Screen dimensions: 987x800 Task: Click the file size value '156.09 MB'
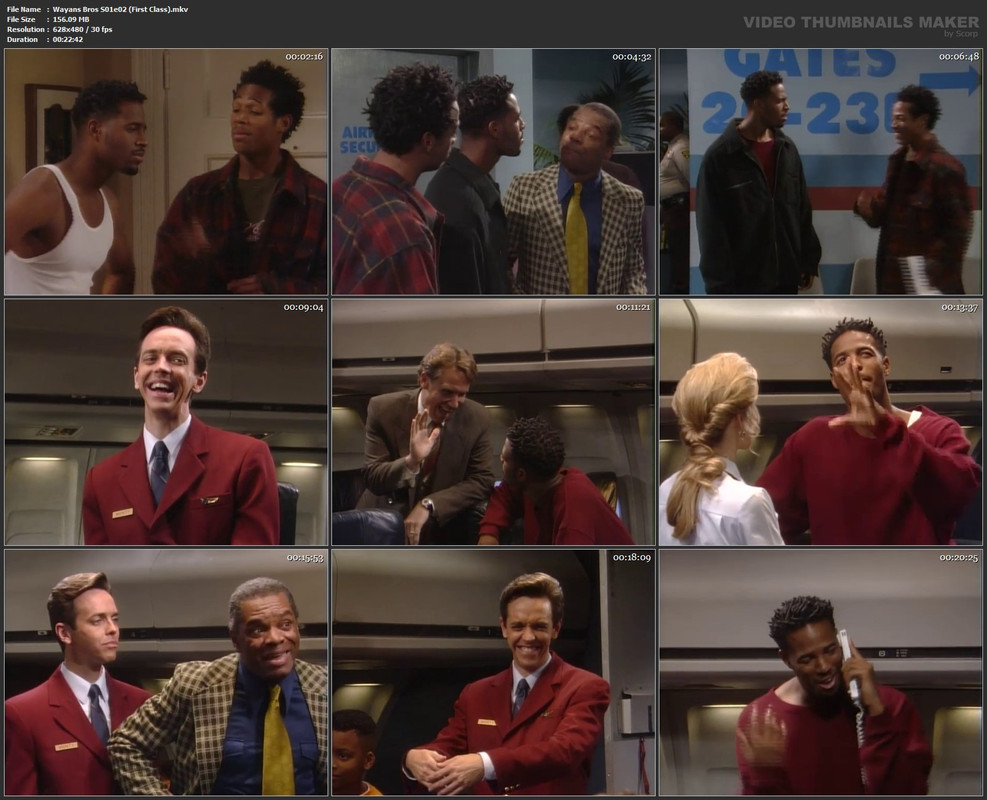click(x=71, y=20)
